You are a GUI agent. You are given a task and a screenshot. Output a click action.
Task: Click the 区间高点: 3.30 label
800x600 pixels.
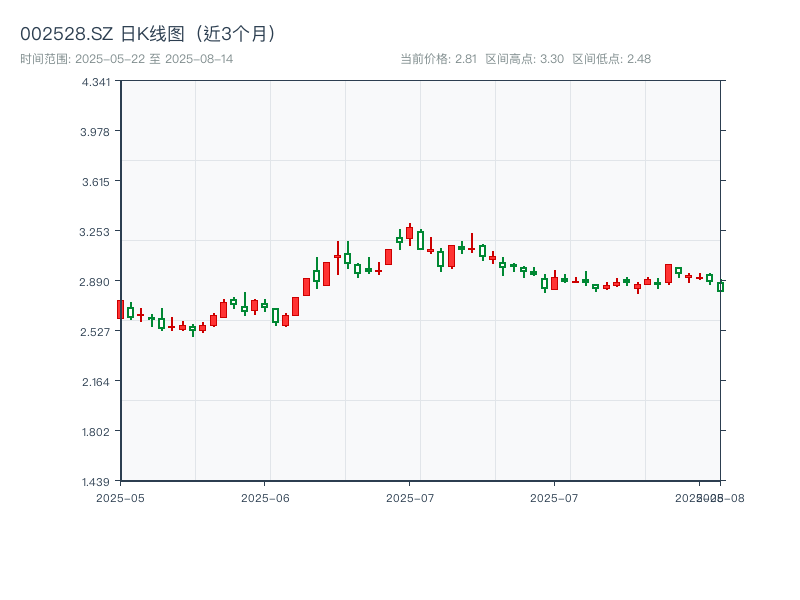(524, 59)
